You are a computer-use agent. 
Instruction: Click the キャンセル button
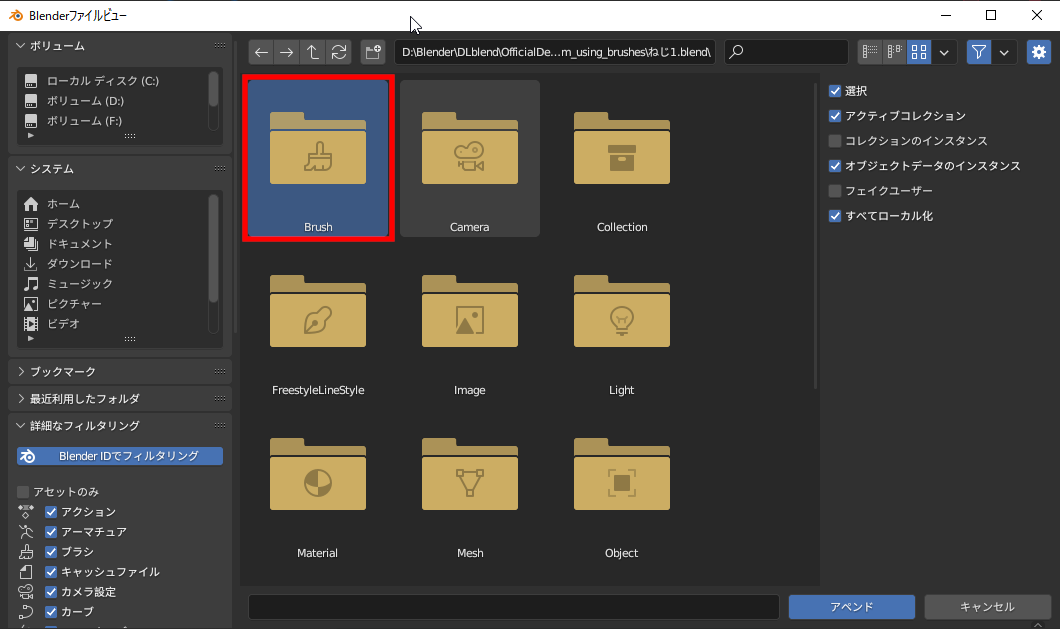pos(988,607)
